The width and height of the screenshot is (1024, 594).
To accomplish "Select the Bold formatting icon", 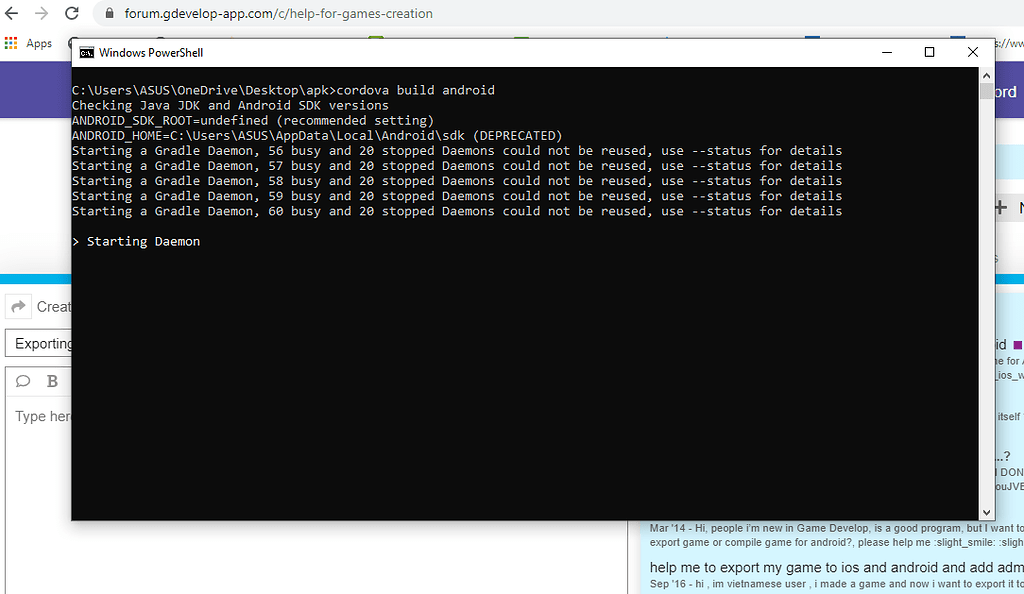I will point(50,381).
